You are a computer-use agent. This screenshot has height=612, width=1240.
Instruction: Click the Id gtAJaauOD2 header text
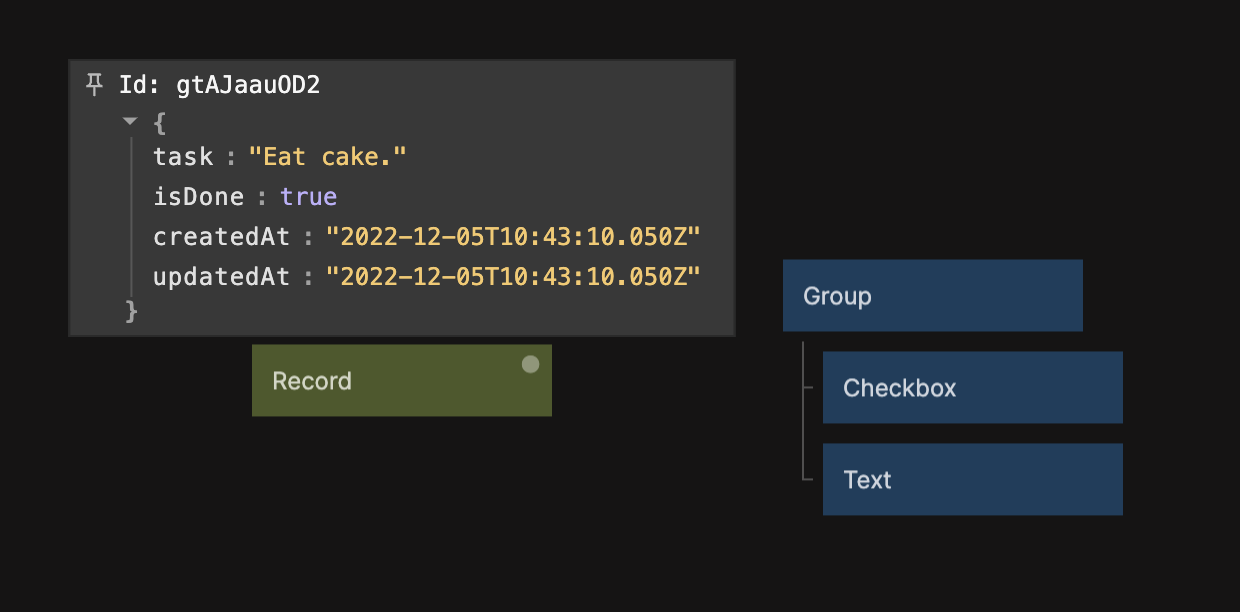click(219, 85)
